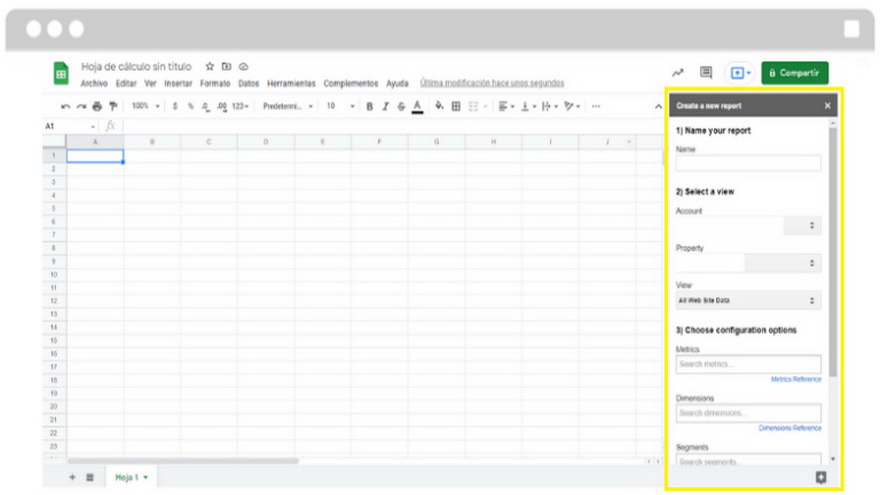880x495 pixels.
Task: Click the Search metrics field
Action: [748, 364]
